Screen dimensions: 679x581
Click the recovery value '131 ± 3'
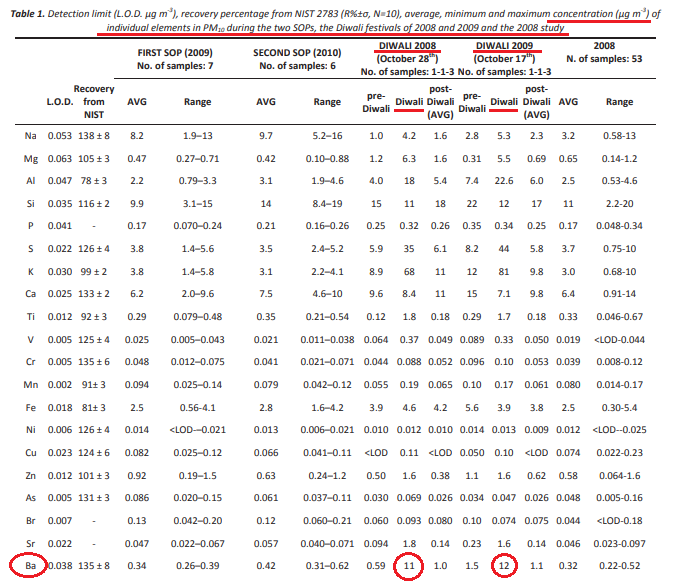point(94,498)
